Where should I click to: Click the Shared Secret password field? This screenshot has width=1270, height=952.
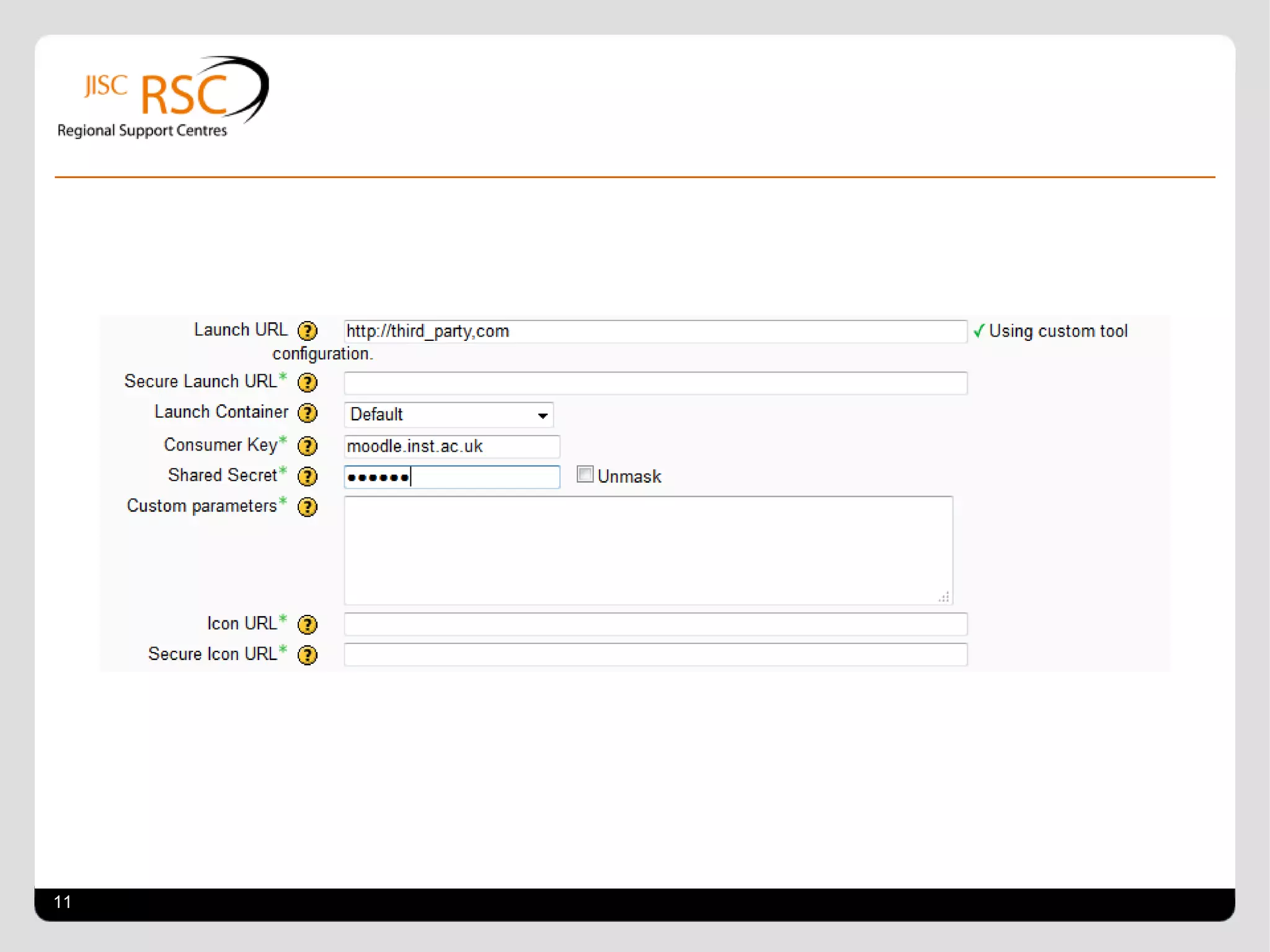(x=452, y=477)
